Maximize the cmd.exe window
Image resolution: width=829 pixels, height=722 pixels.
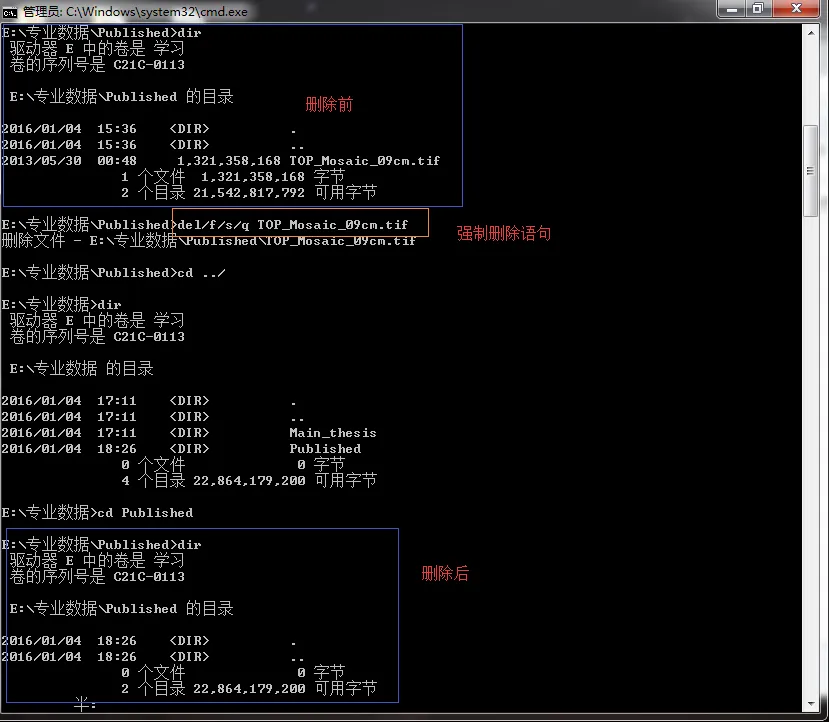759,9
